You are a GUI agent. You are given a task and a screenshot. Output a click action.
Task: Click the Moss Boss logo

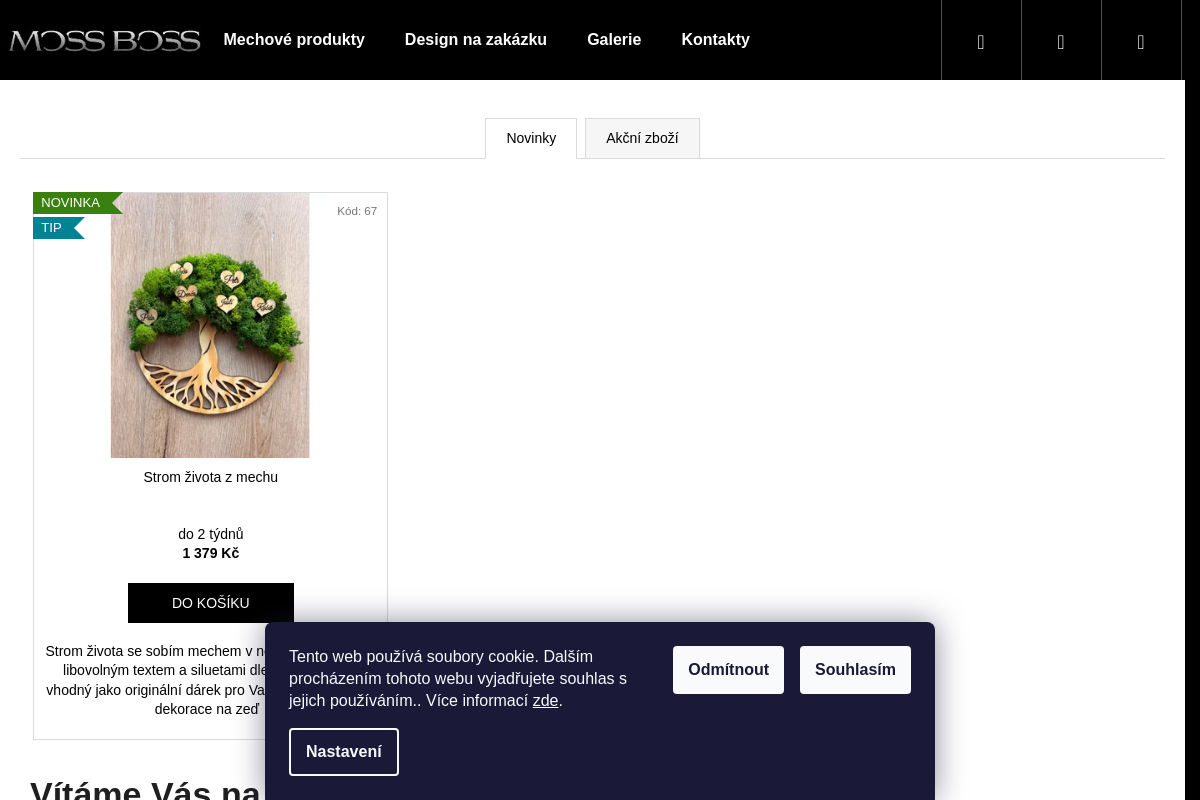click(105, 40)
